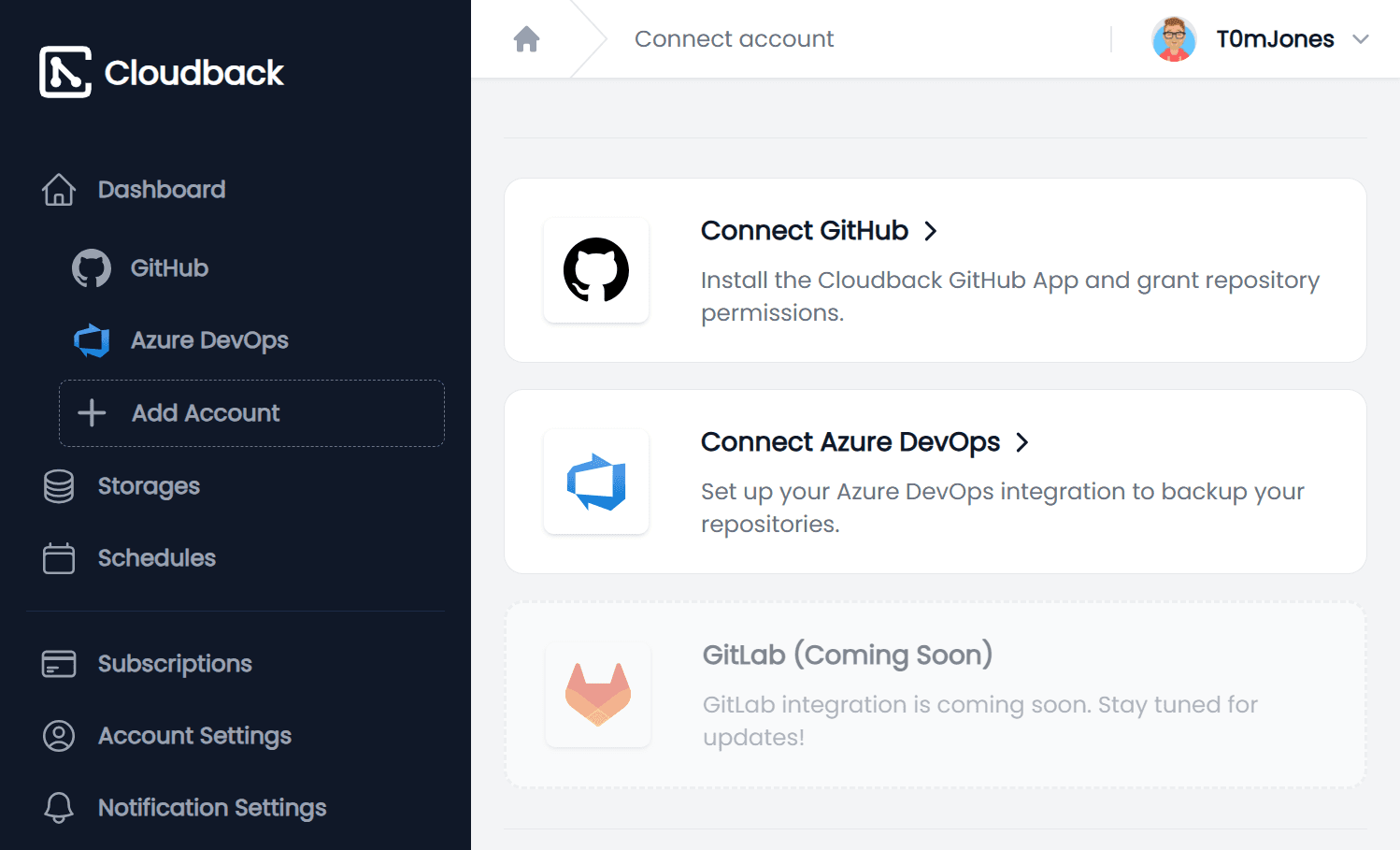Click the chevron next to Connect Azure DevOps
Screen dimensions: 1400x850
coord(1022,442)
